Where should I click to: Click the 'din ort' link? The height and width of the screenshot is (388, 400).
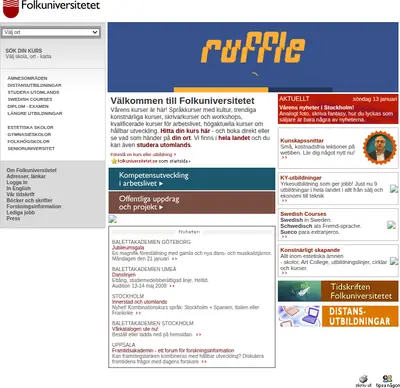tap(181, 138)
